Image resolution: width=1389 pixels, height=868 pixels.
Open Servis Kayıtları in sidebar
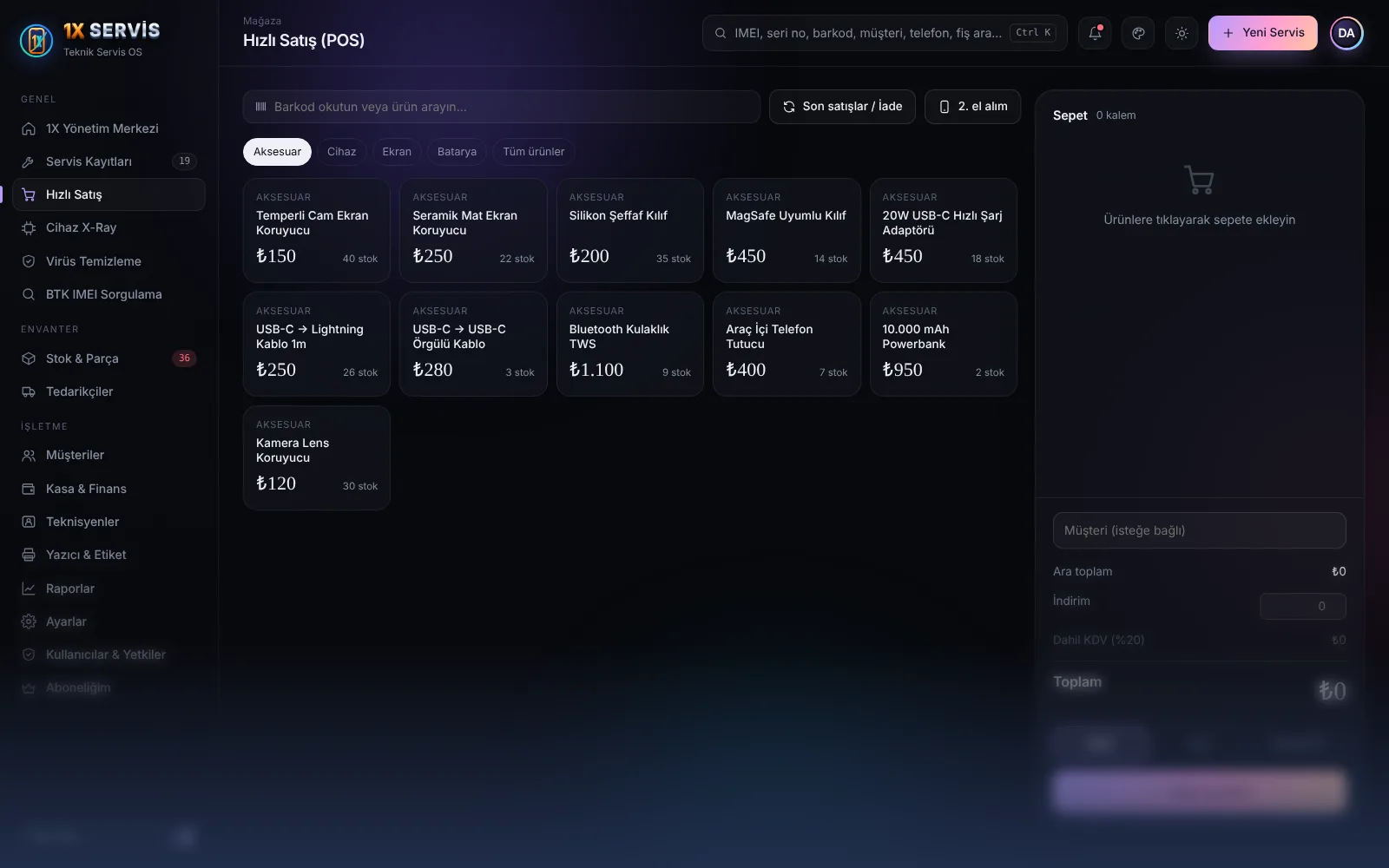tap(109, 161)
